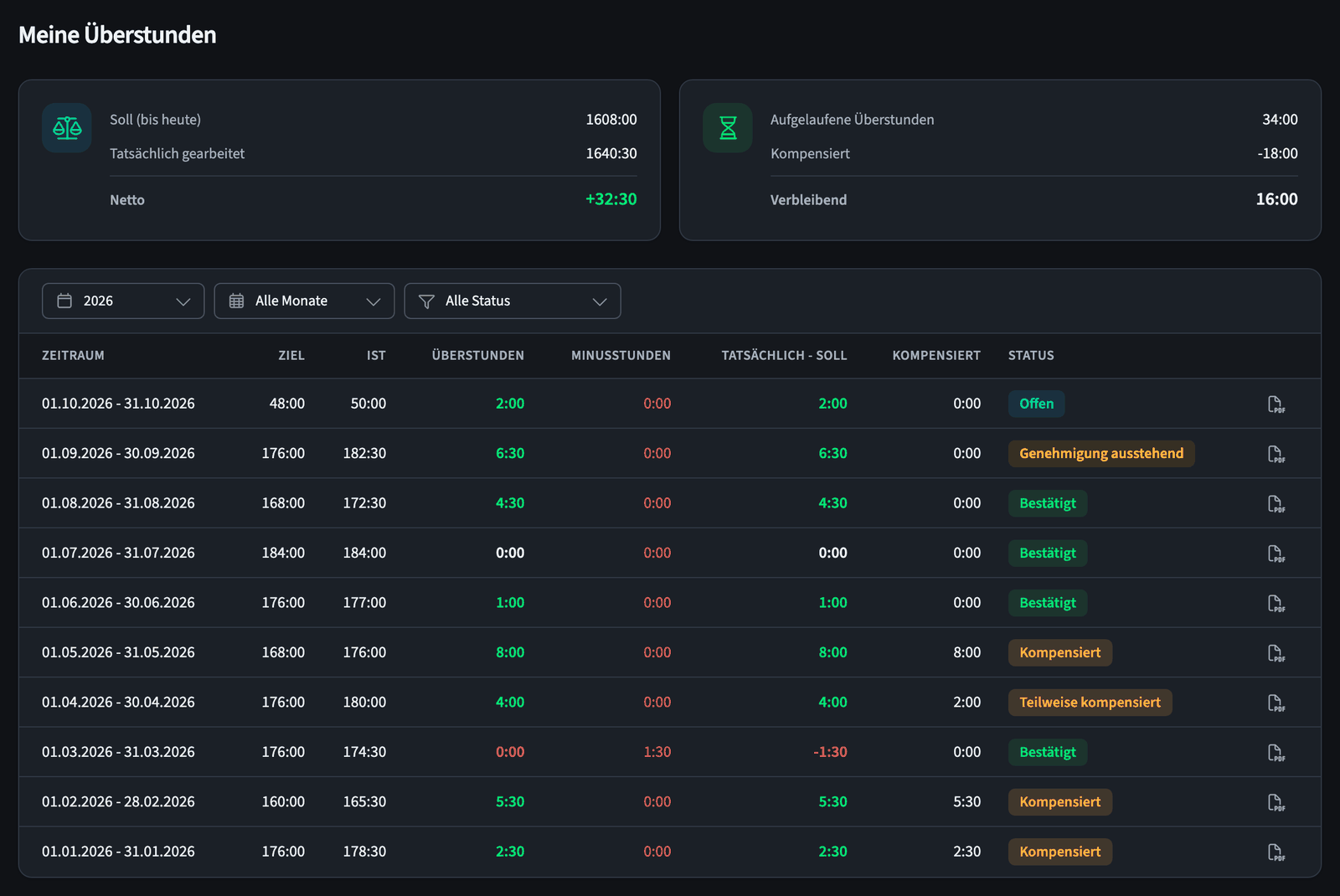Download PDF for September 2026 row
Screen dimensions: 1340x896
[1276, 454]
